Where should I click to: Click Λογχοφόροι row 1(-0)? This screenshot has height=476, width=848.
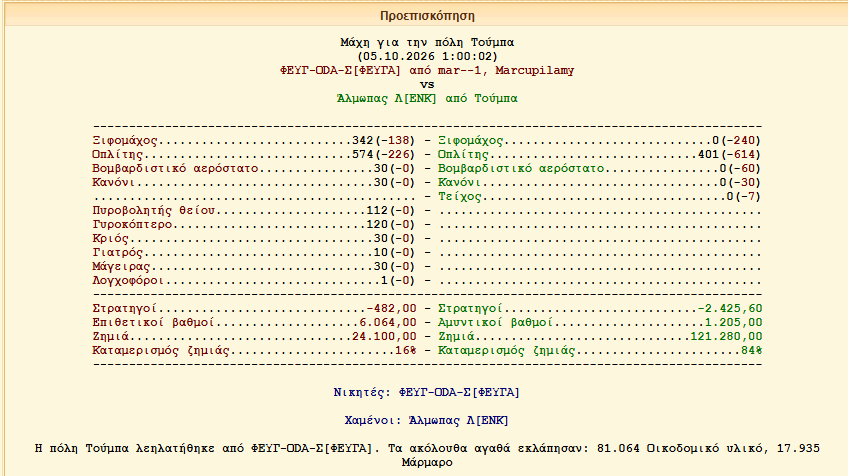pyautogui.click(x=254, y=281)
